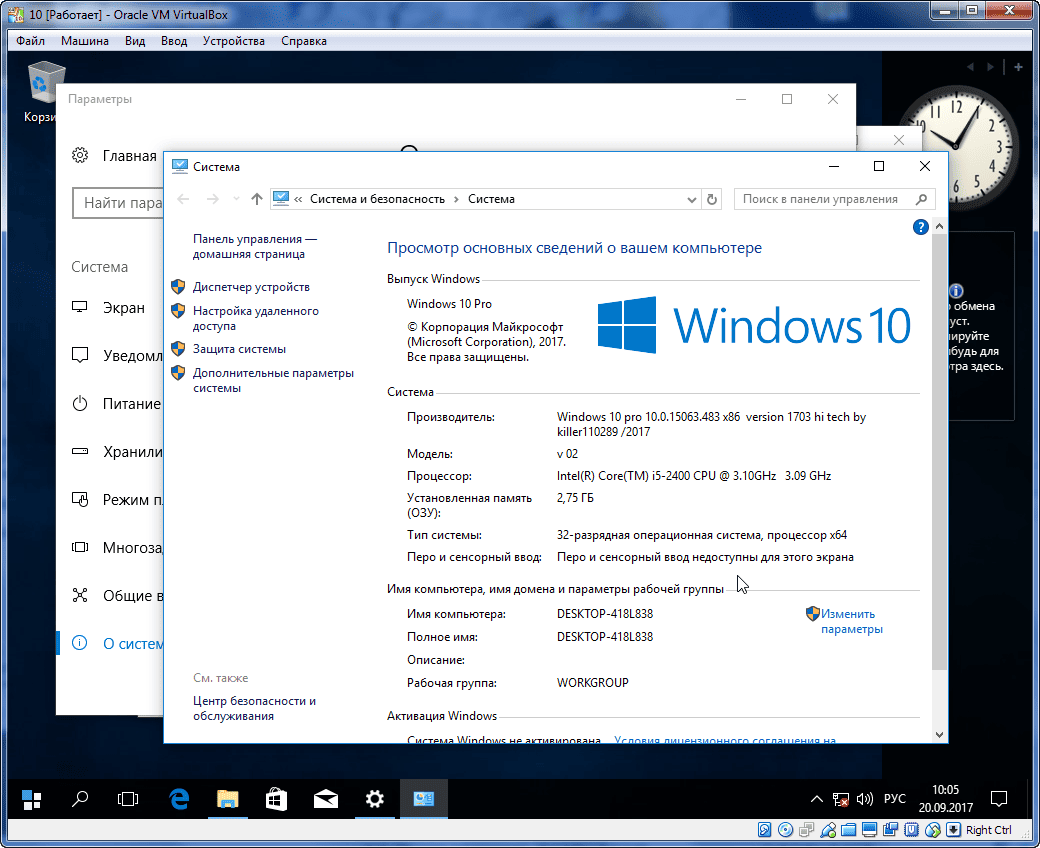
Task: Go up one level in System window
Action: point(257,199)
